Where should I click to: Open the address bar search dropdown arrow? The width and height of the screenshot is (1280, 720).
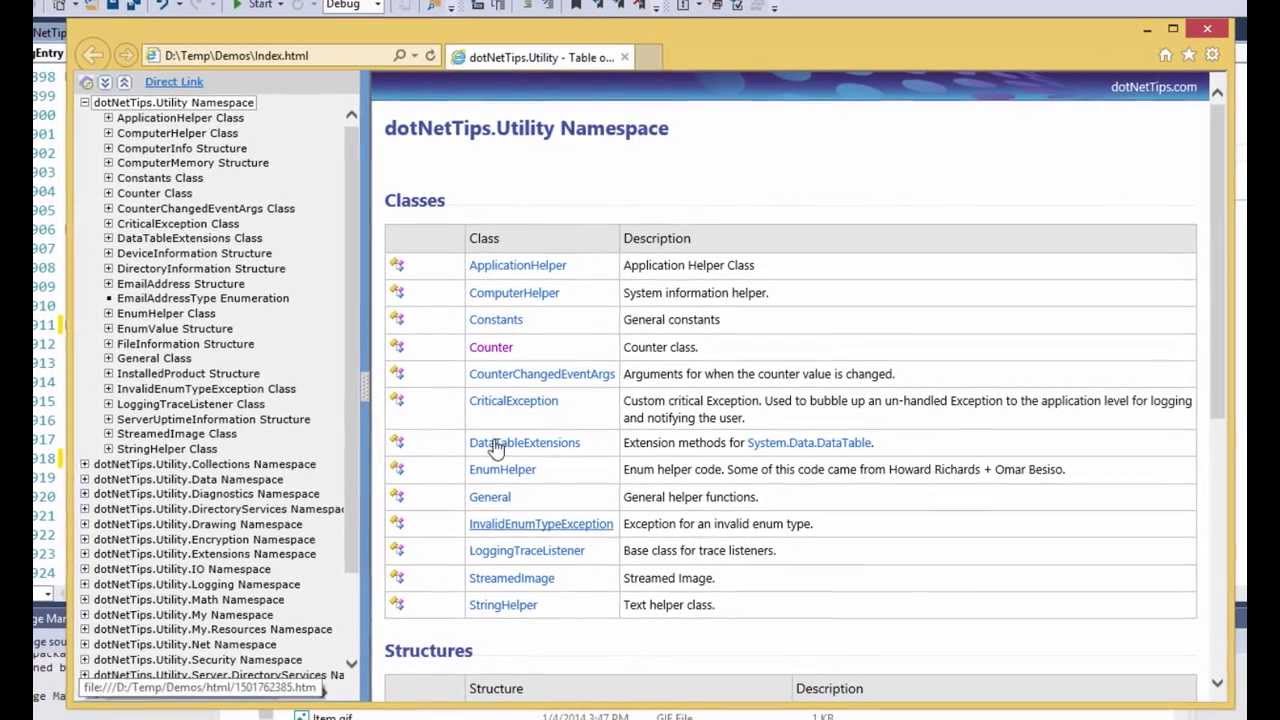[413, 56]
